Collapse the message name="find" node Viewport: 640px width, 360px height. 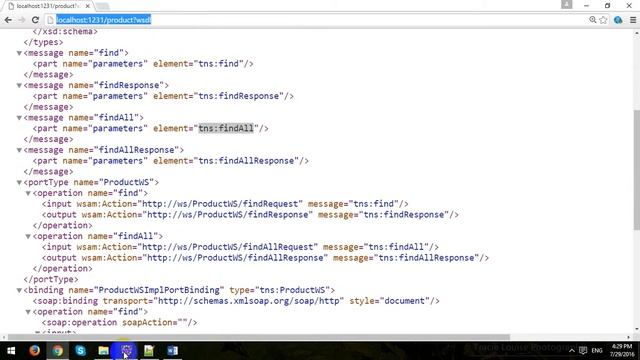[19, 53]
